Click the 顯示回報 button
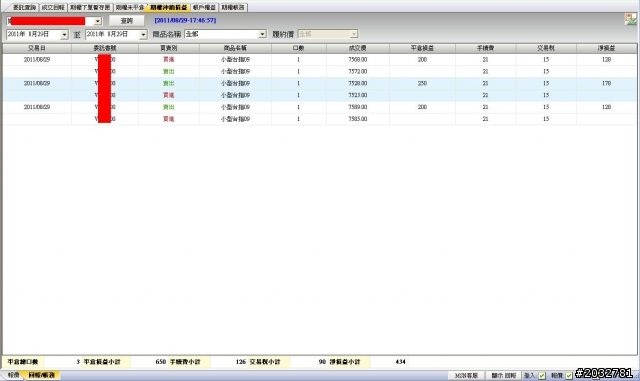The height and width of the screenshot is (381, 640). (503, 375)
